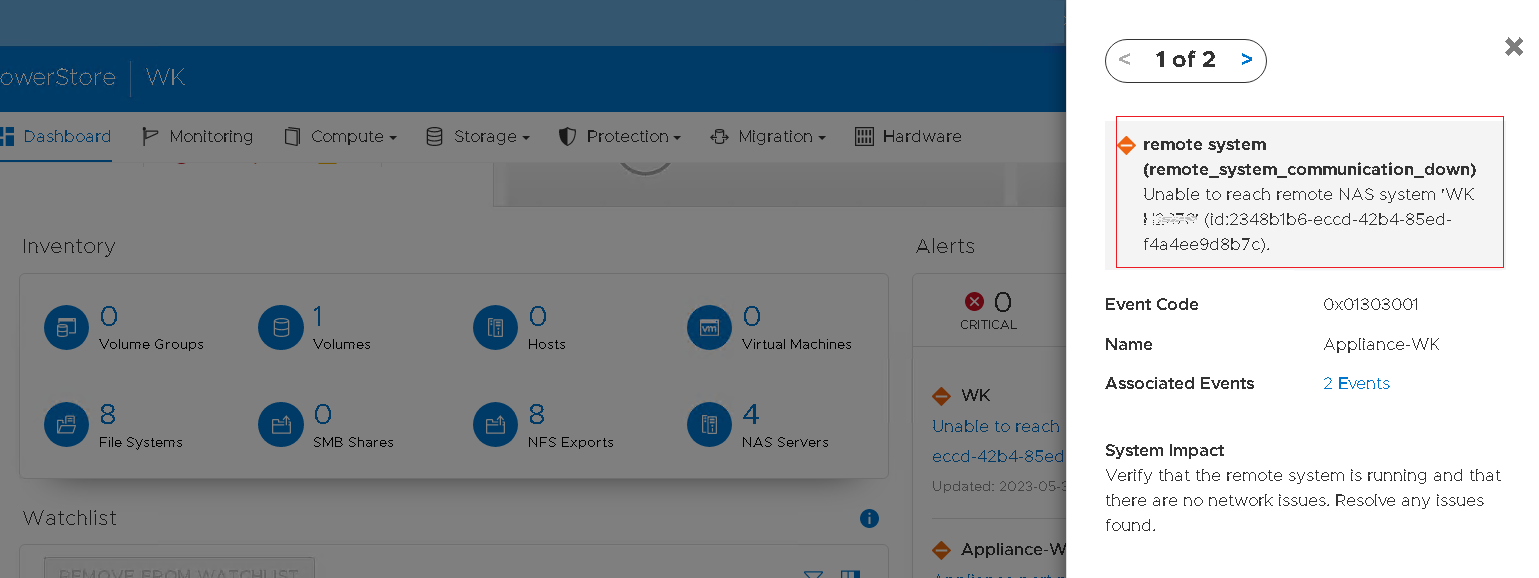Screen dimensions: 1539x578
Task: Open the NFS Exports count link
Action: (536, 414)
